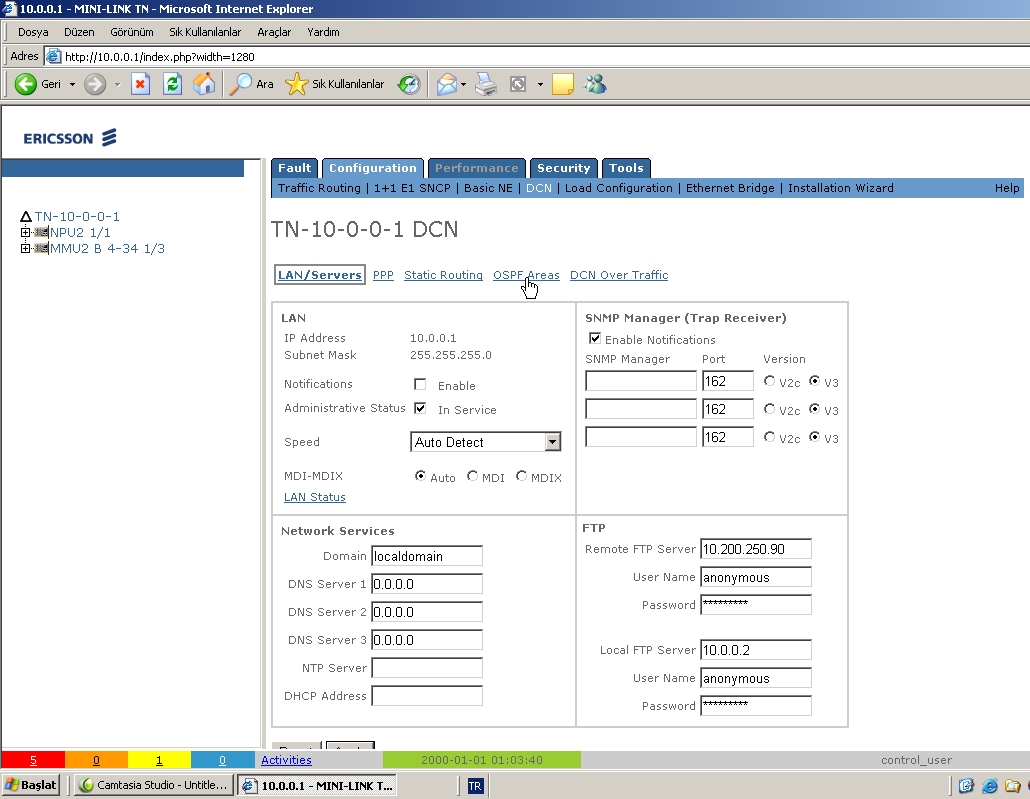
Task: Toggle Administrative Status In Service checkbox
Action: [x=420, y=408]
